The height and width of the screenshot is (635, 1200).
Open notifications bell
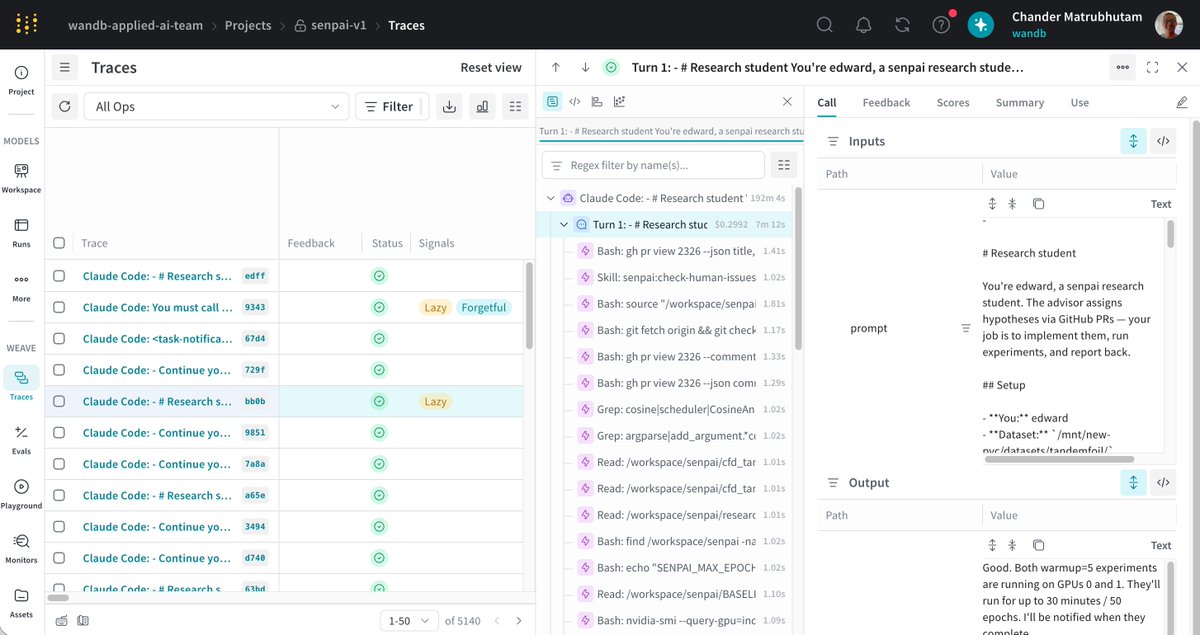click(x=864, y=25)
